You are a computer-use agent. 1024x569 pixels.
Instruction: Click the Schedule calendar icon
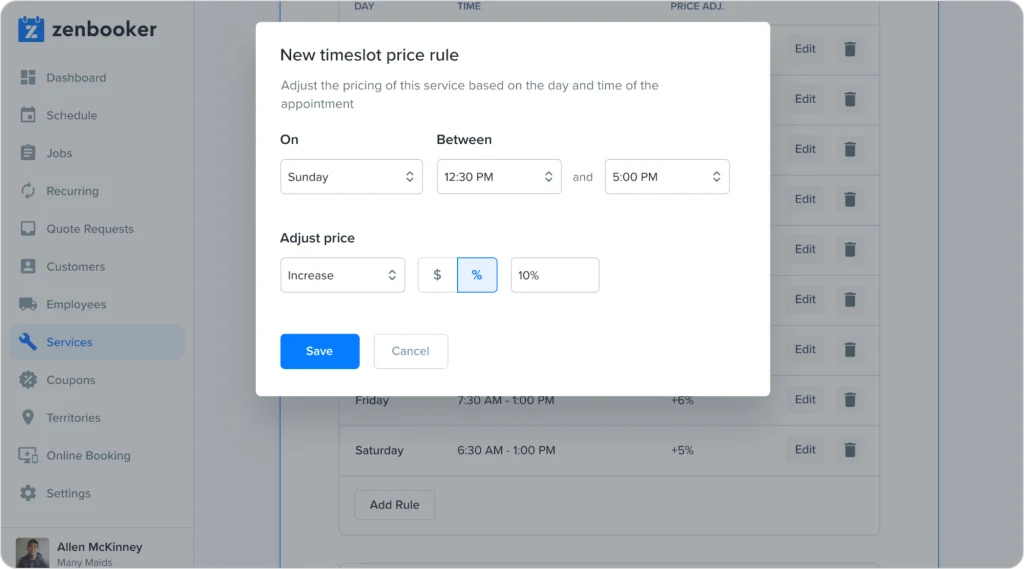click(x=28, y=115)
